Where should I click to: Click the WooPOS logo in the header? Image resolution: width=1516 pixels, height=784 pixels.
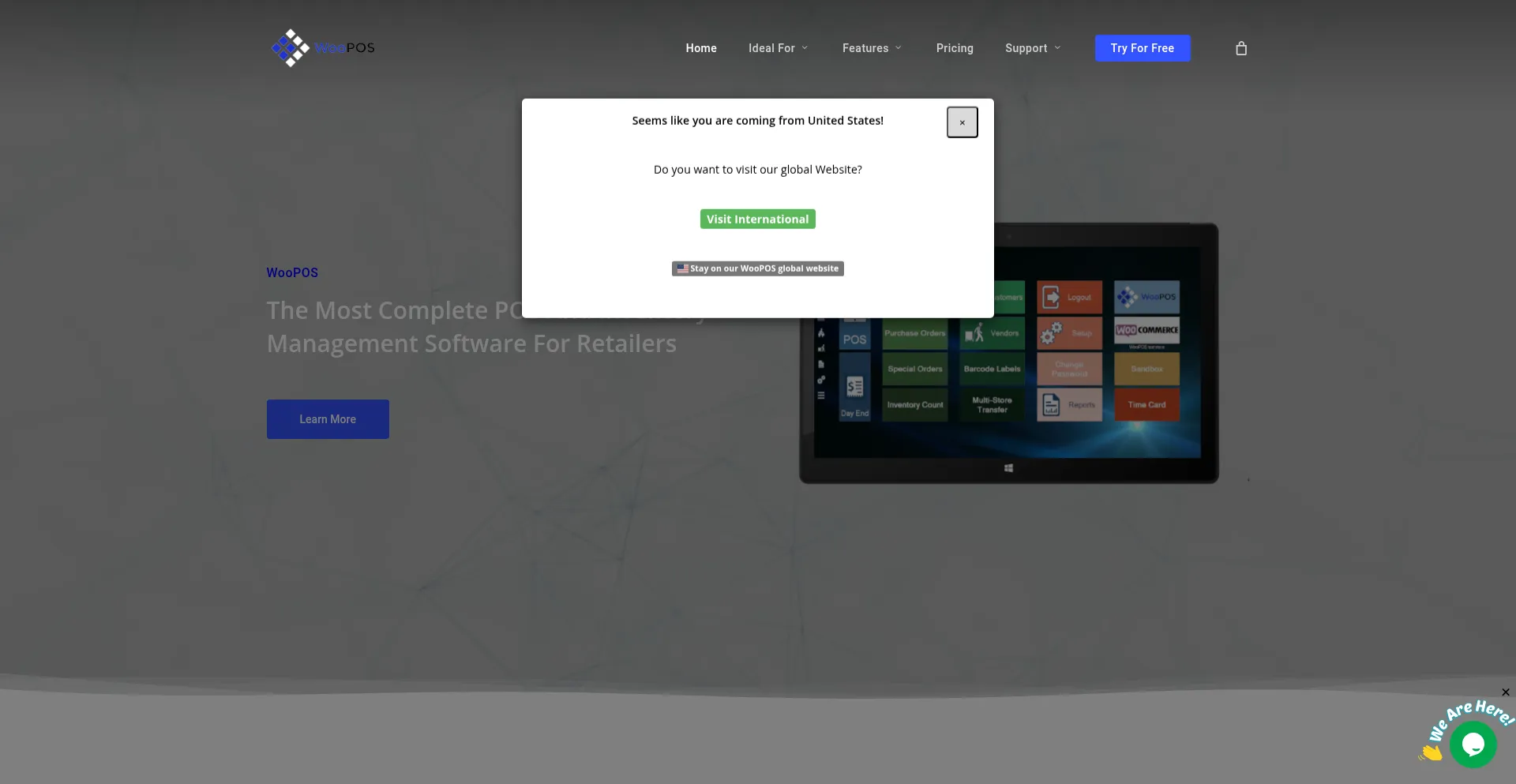pyautogui.click(x=323, y=48)
